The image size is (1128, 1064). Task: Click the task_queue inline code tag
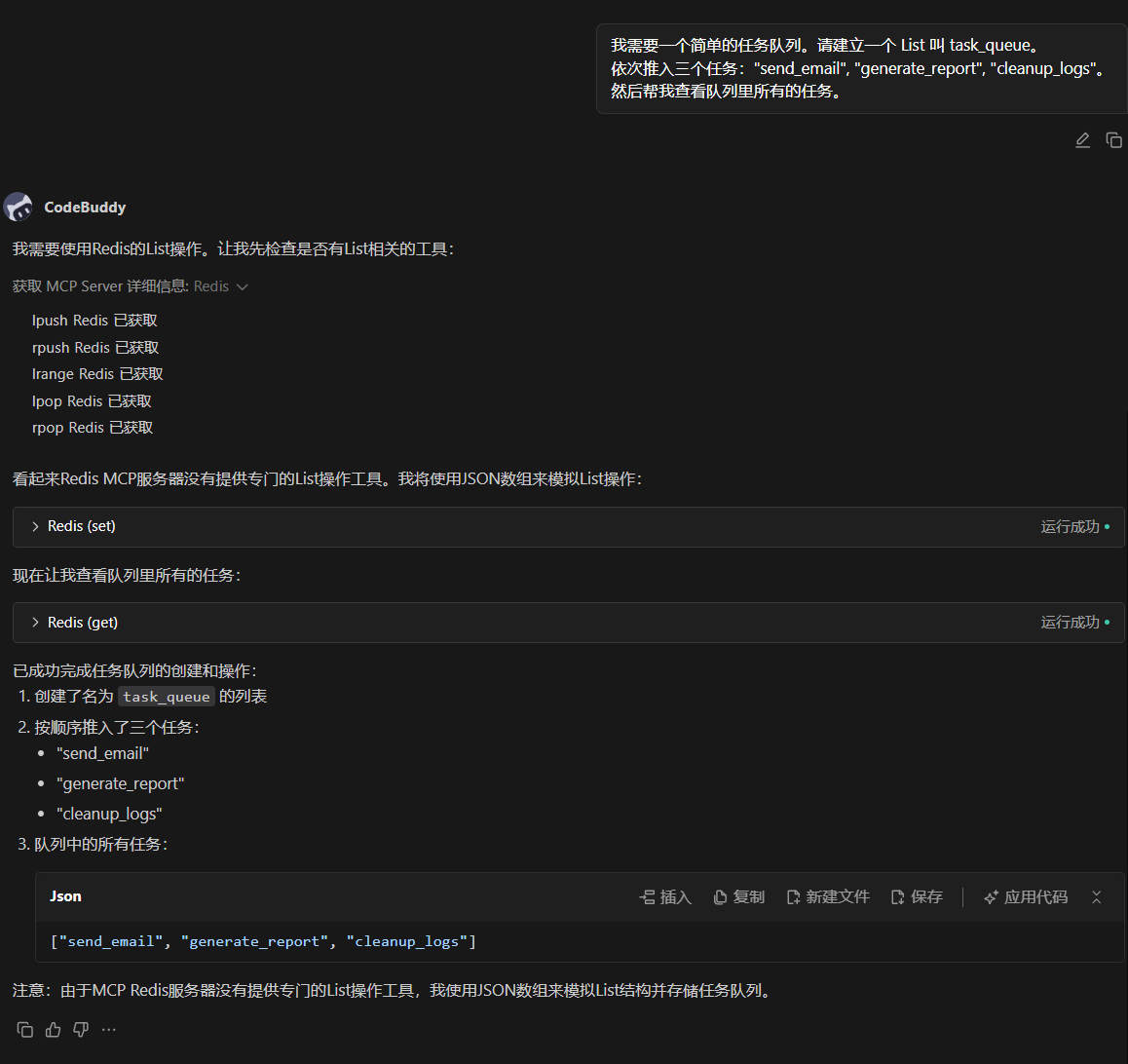click(x=167, y=697)
